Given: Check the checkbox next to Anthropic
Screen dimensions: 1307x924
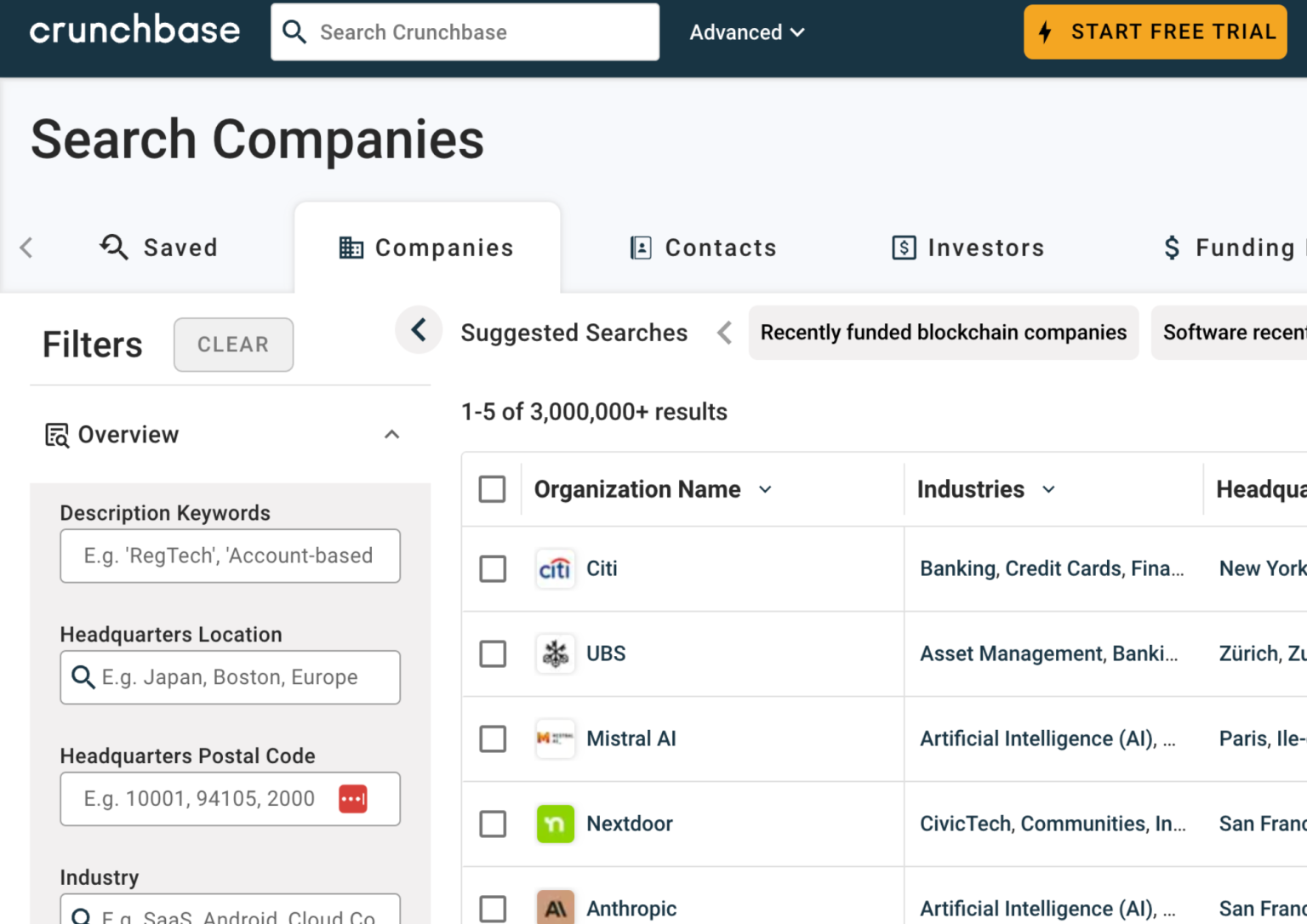Looking at the screenshot, I should click(492, 909).
